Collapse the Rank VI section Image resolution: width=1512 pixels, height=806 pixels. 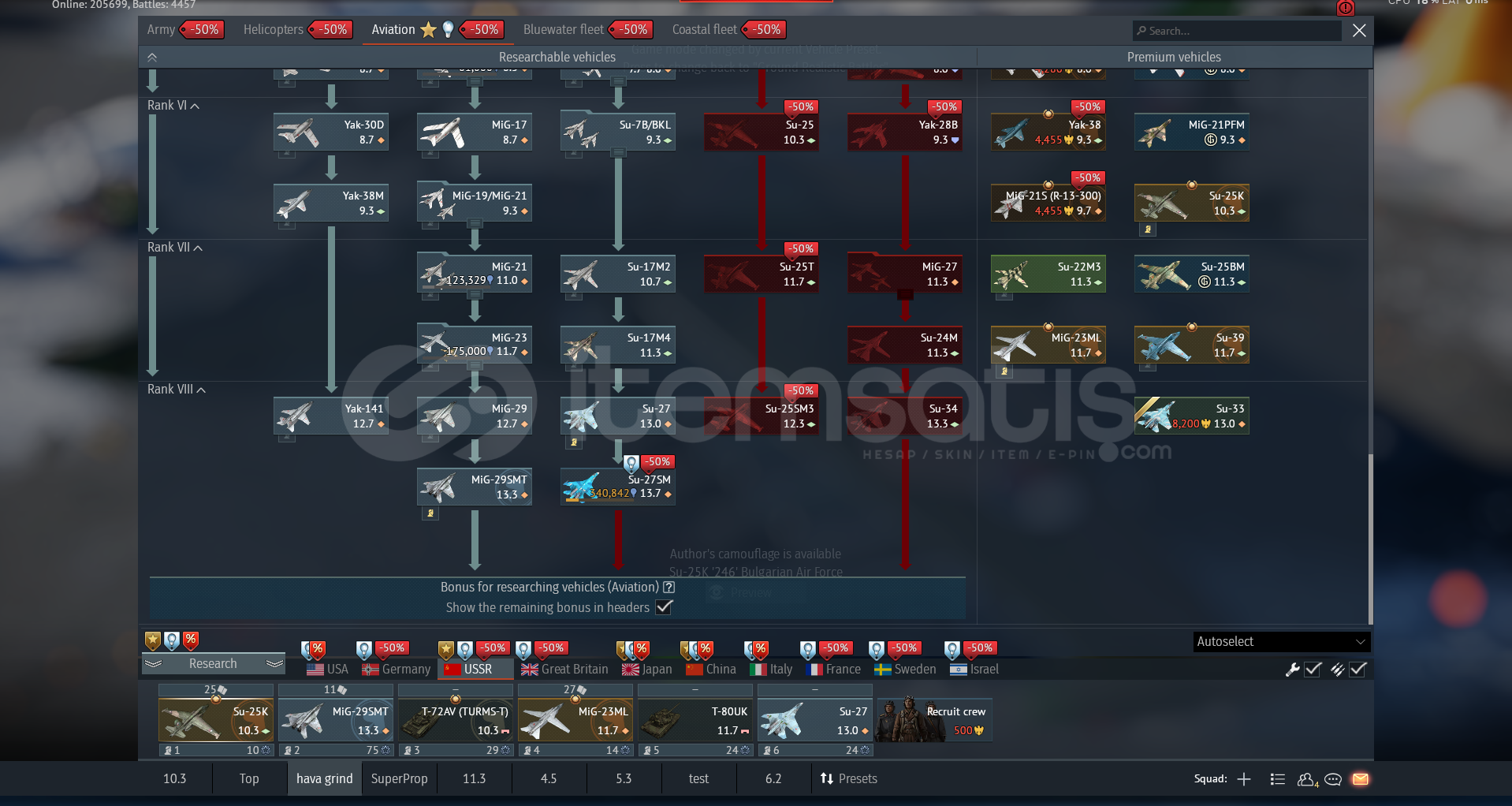tap(173, 105)
